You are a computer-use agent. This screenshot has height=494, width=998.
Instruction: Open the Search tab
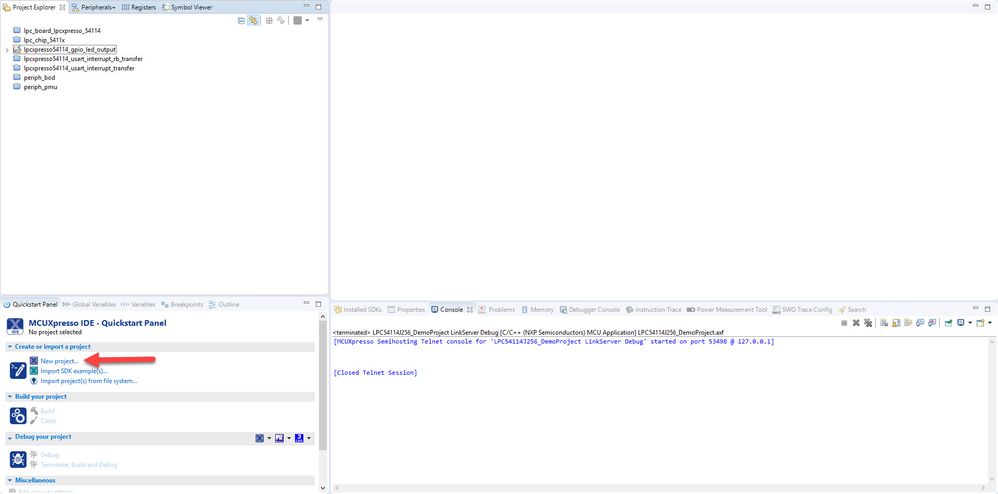[x=852, y=309]
